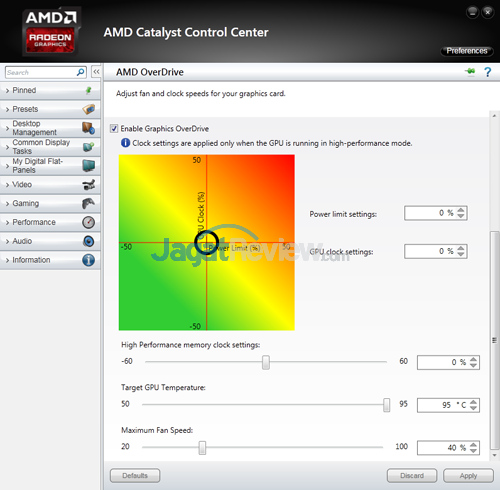Increase memory clock percent with up arrow
Image resolution: width=500 pixels, height=490 pixels.
click(x=473, y=360)
